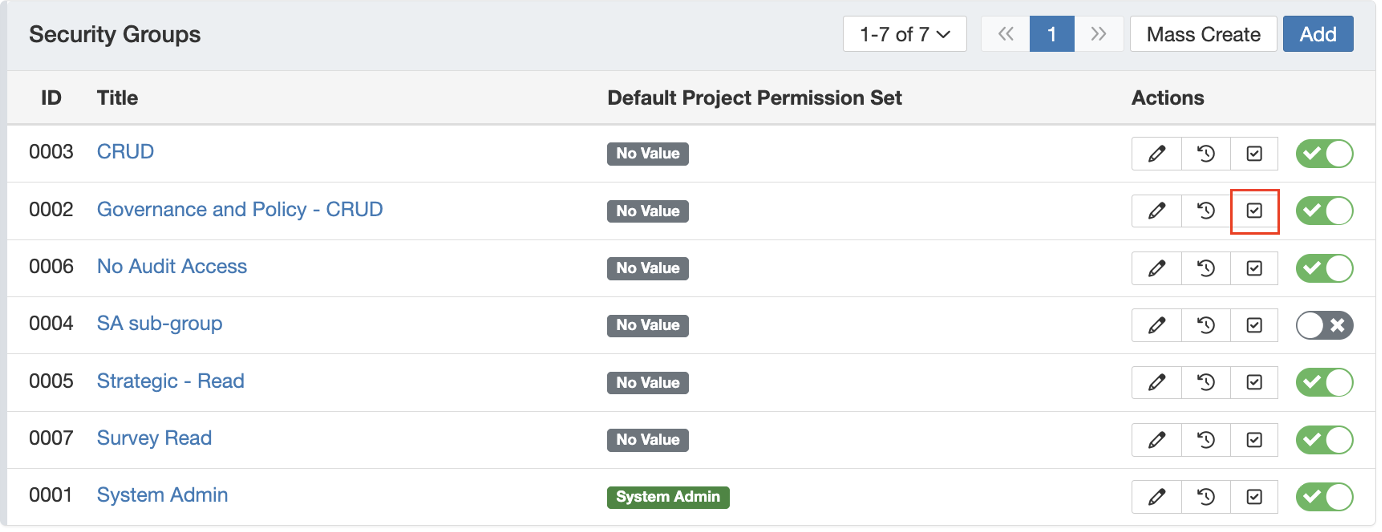Click the Mass Create button

1203,34
